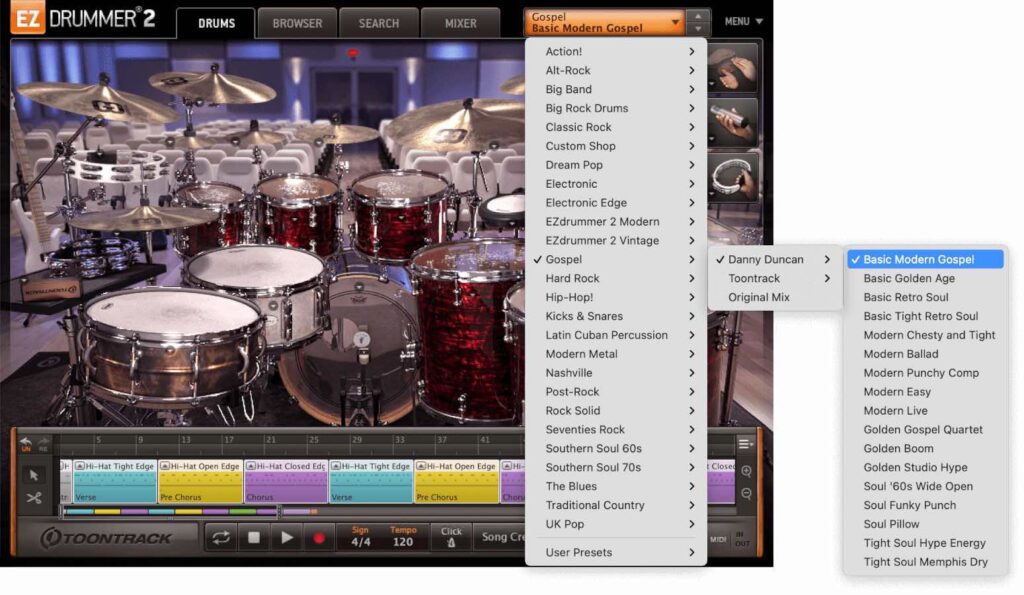
Task: Click the Redo arrow in song track
Action: click(43, 444)
